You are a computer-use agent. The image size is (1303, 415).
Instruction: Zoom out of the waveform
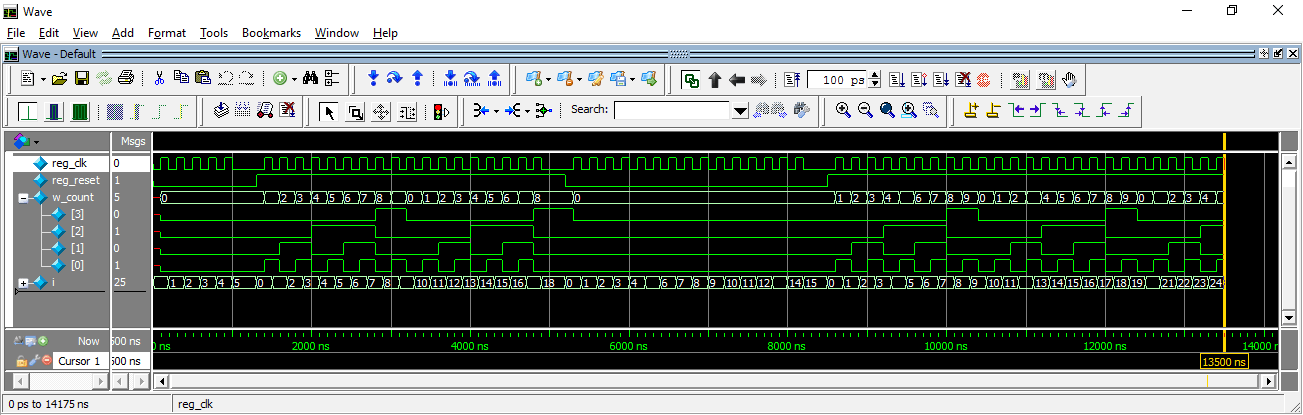[865, 111]
